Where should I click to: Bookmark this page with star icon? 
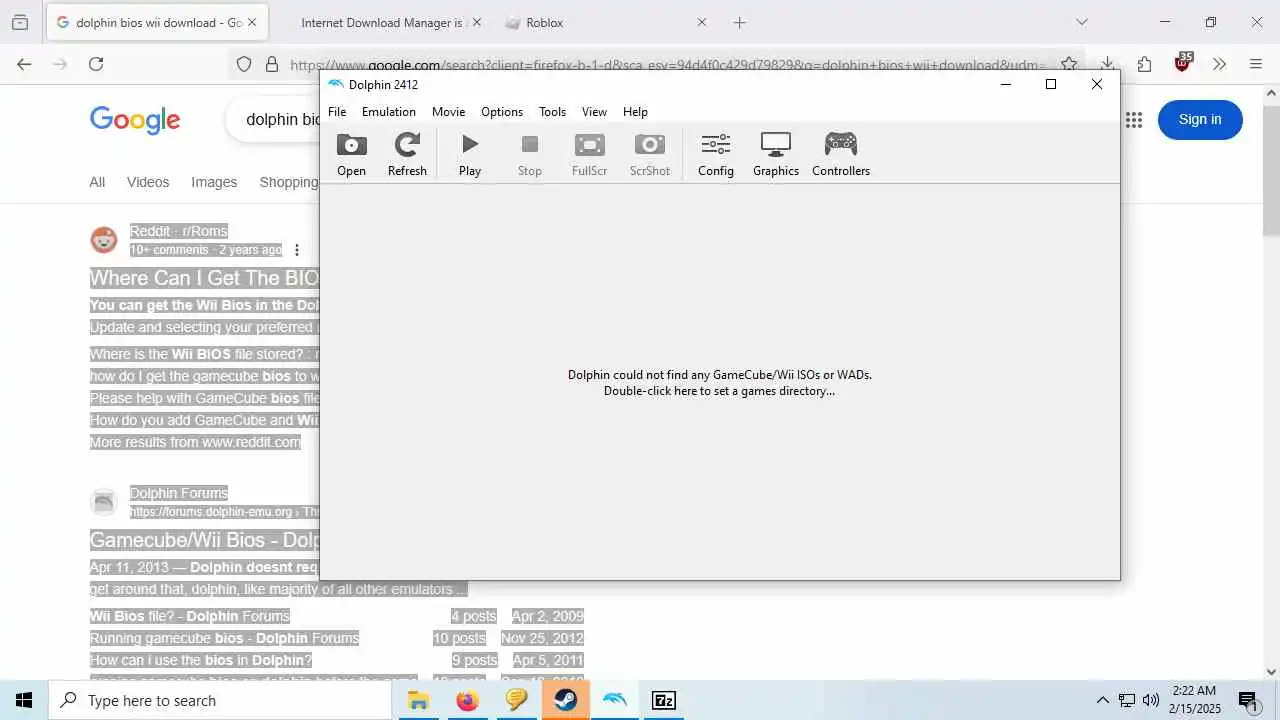pos(1069,64)
